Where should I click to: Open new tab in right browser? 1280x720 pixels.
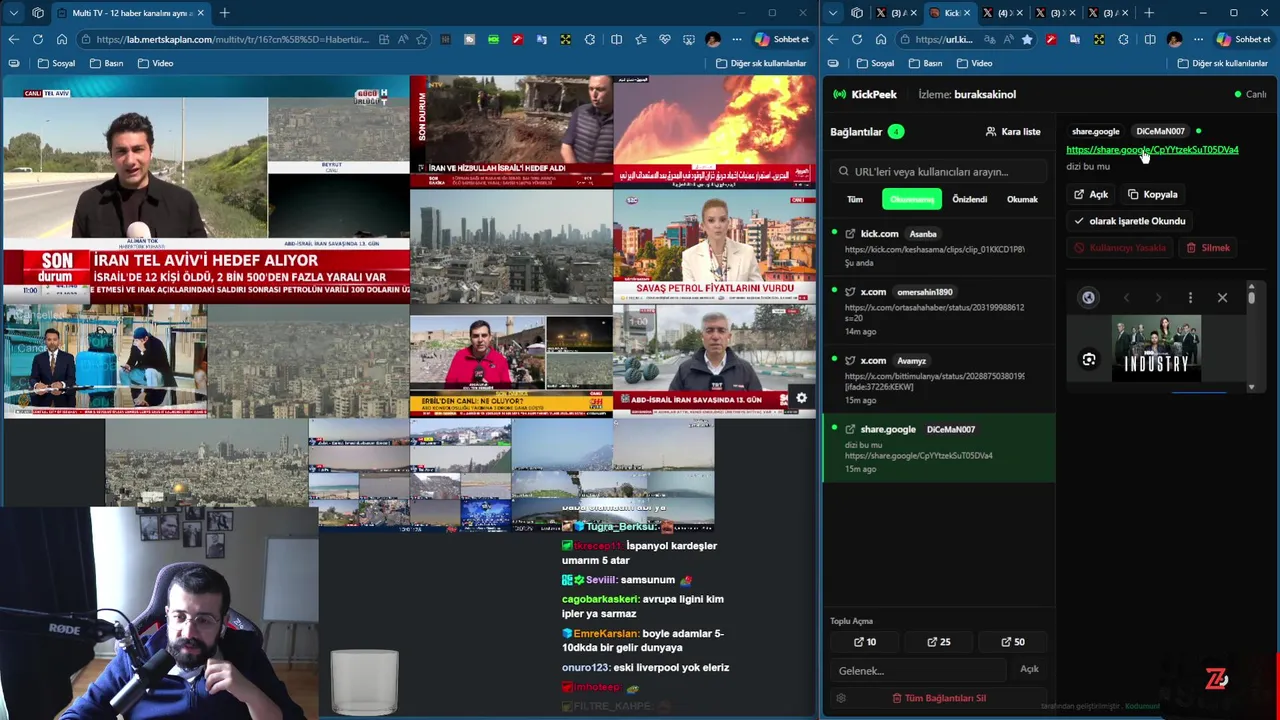[x=1148, y=13]
